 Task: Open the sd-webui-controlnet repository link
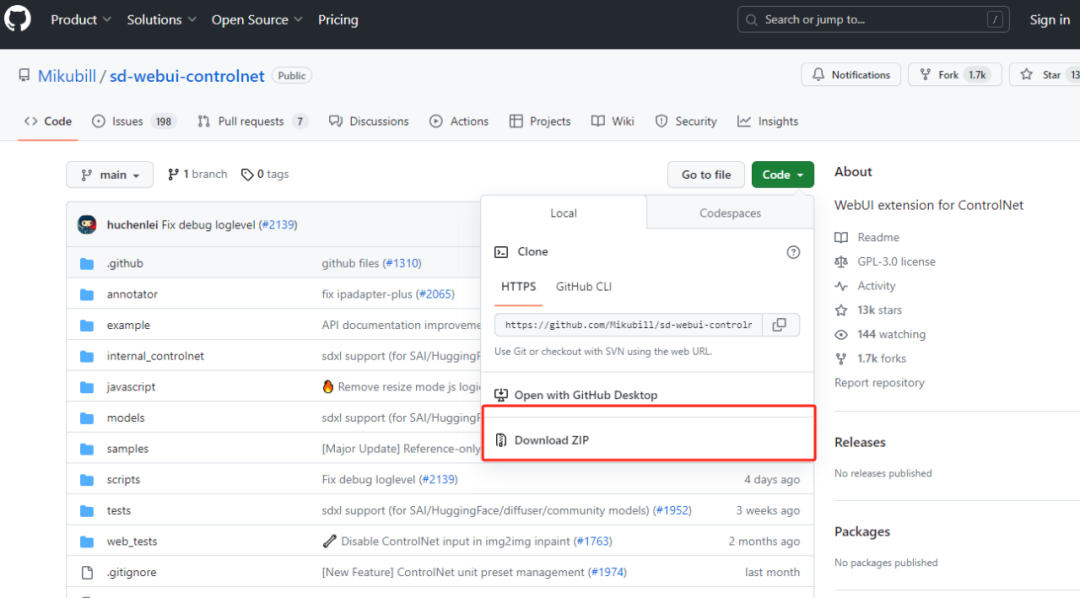(x=187, y=76)
